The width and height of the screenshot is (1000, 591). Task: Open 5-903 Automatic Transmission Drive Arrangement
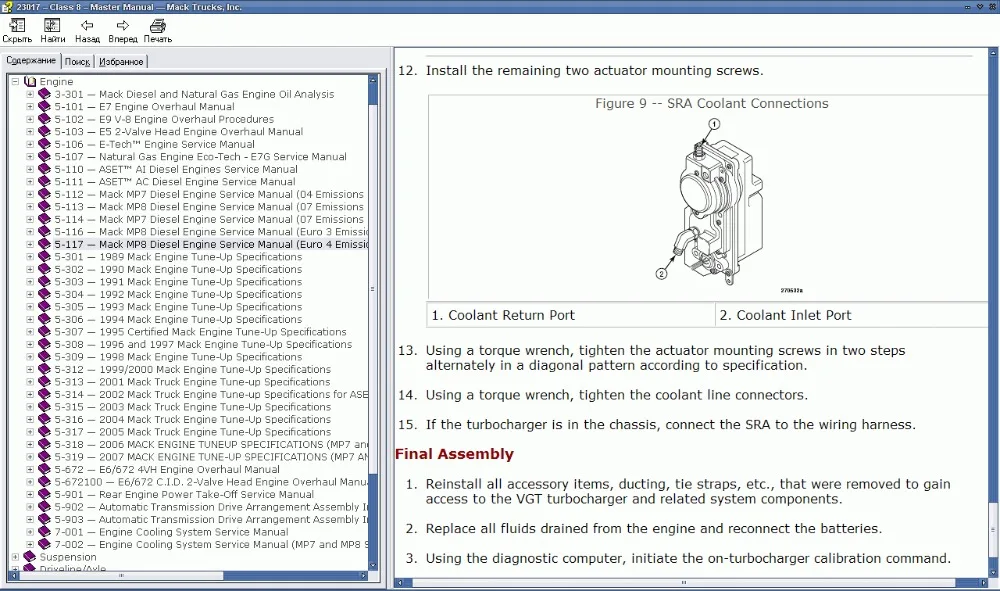pos(211,520)
